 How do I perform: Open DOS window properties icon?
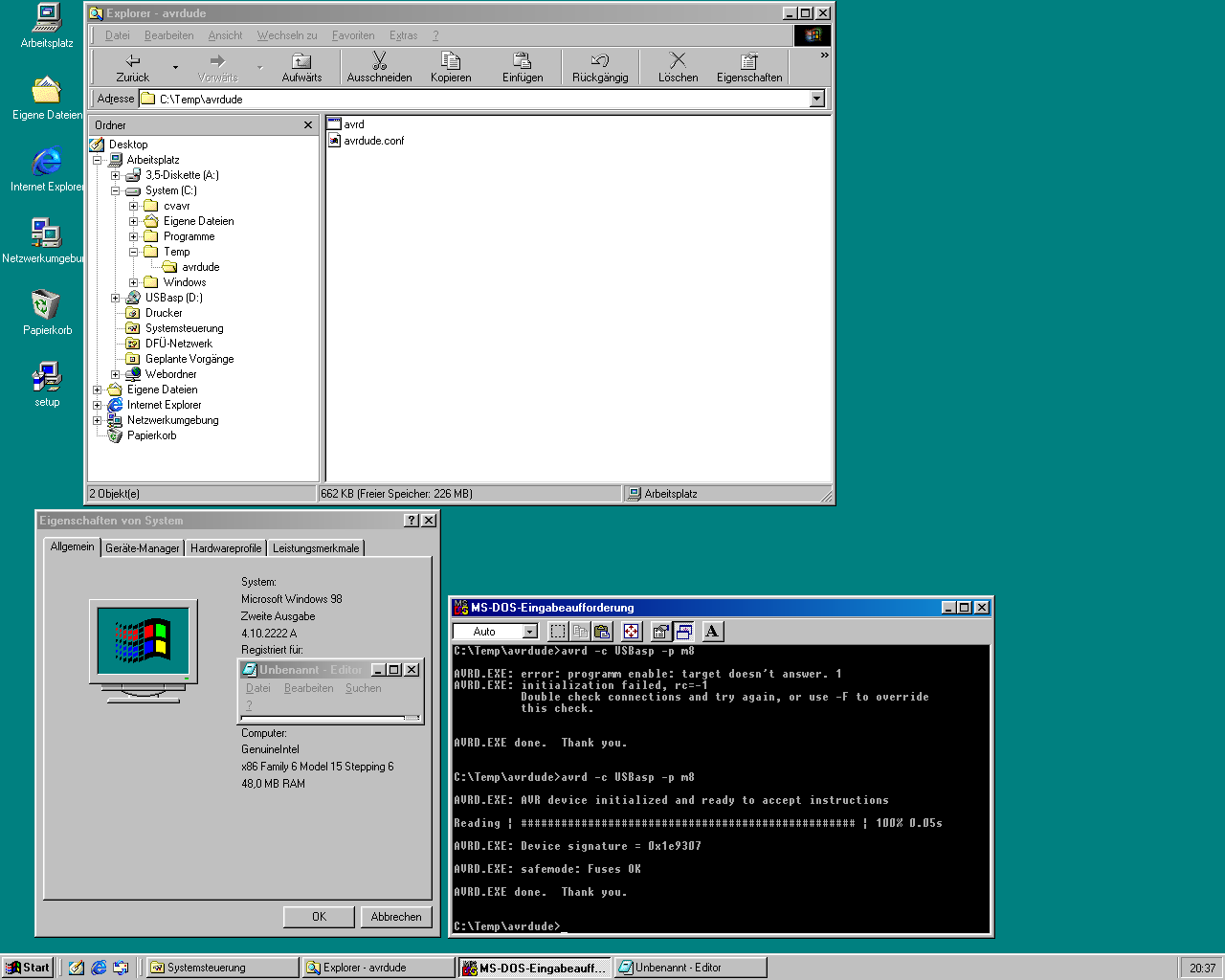[x=660, y=632]
